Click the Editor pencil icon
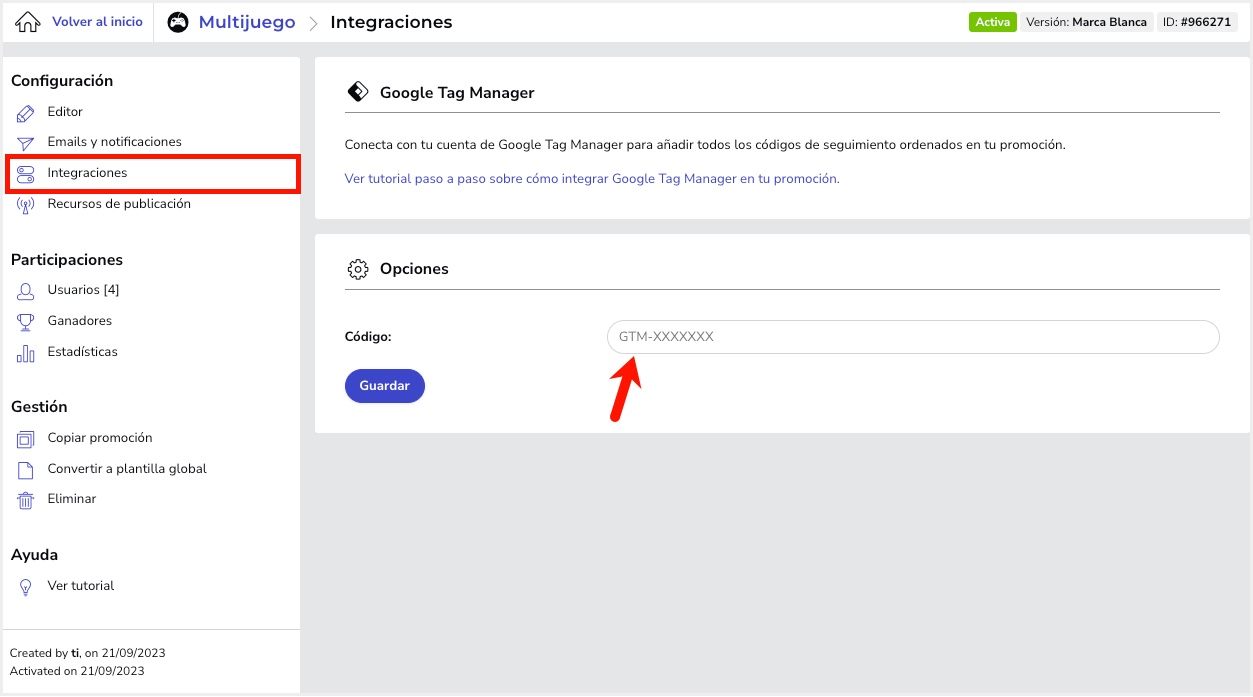This screenshot has height=697, width=1253. [26, 113]
